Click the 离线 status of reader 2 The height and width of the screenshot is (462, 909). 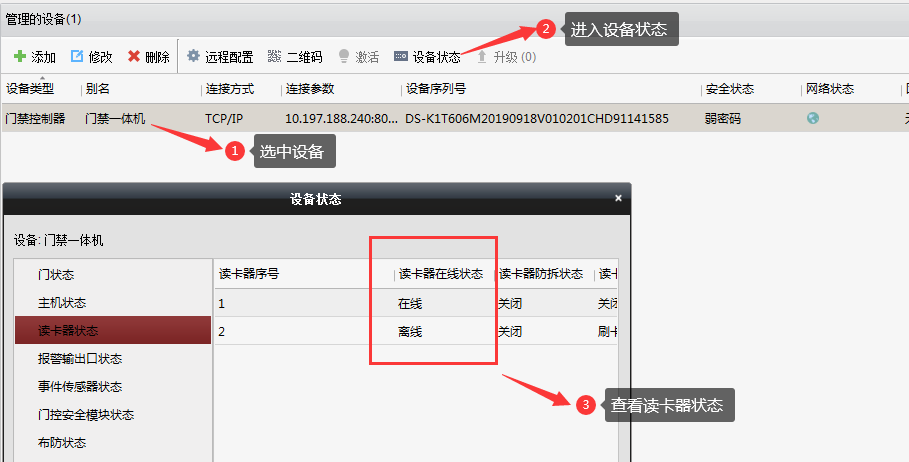point(410,332)
